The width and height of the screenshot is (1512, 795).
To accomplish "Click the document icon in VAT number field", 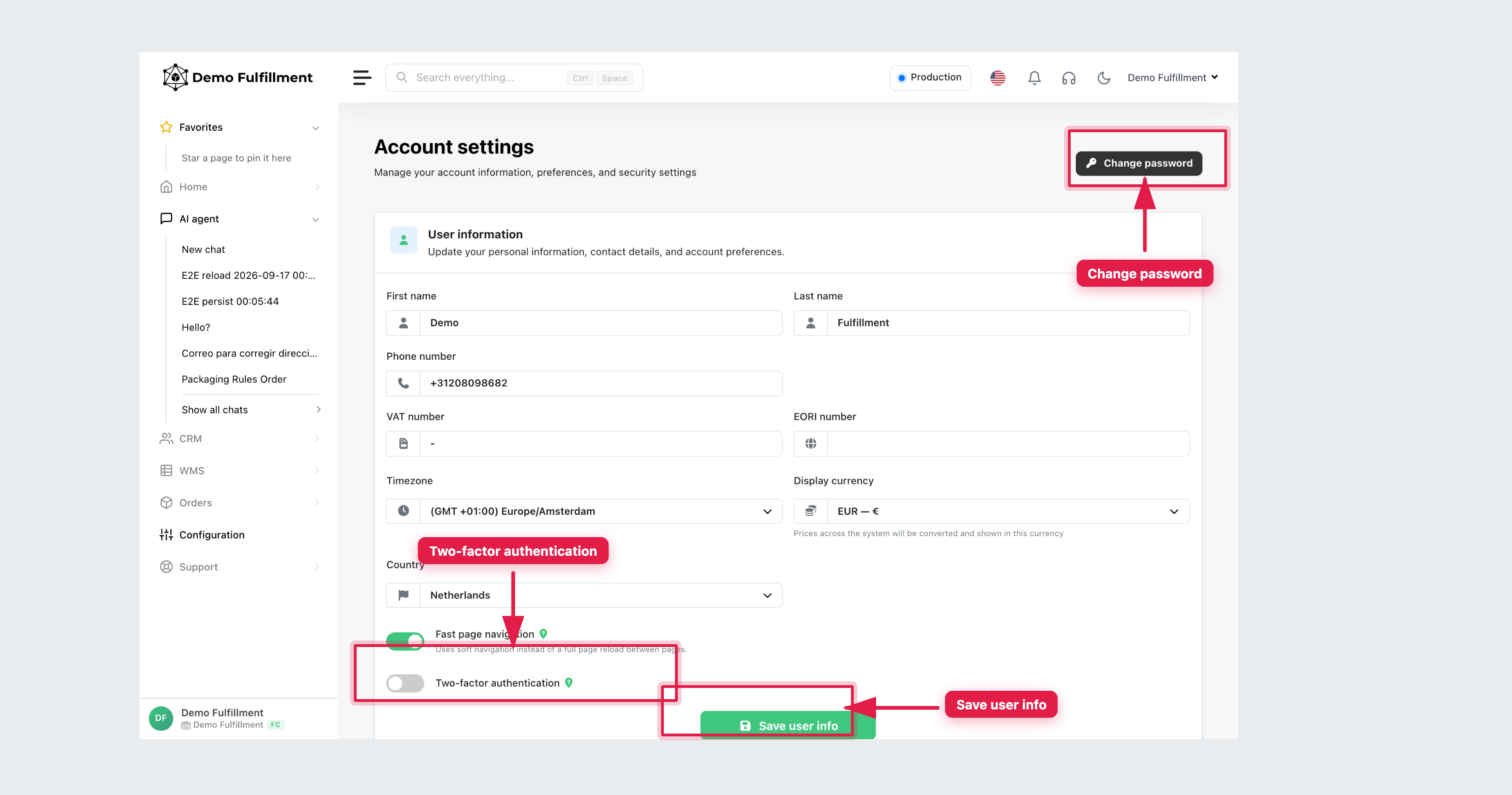I will 403,444.
